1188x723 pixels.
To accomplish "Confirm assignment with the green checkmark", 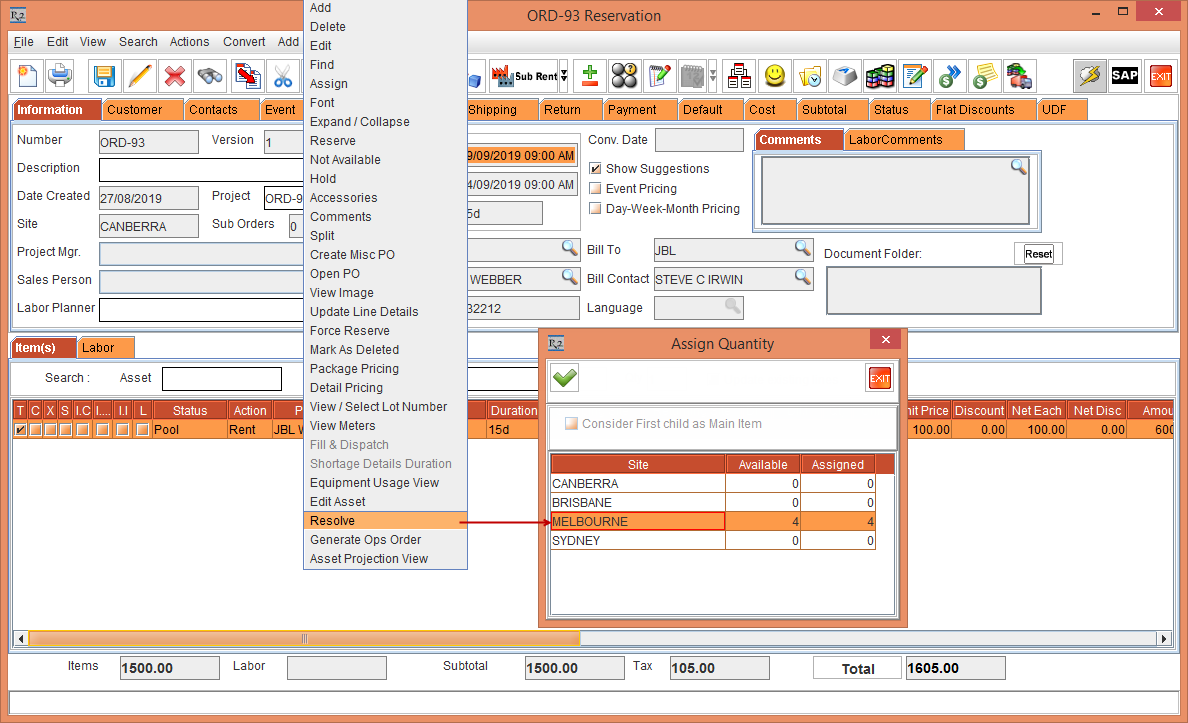I will (565, 378).
